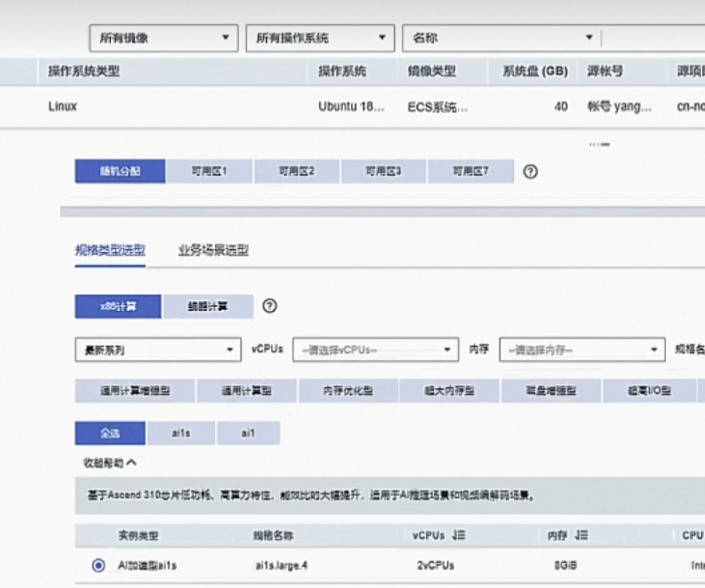The image size is (705, 588).
Task: Select the system disk value 40
Action: coord(561,107)
